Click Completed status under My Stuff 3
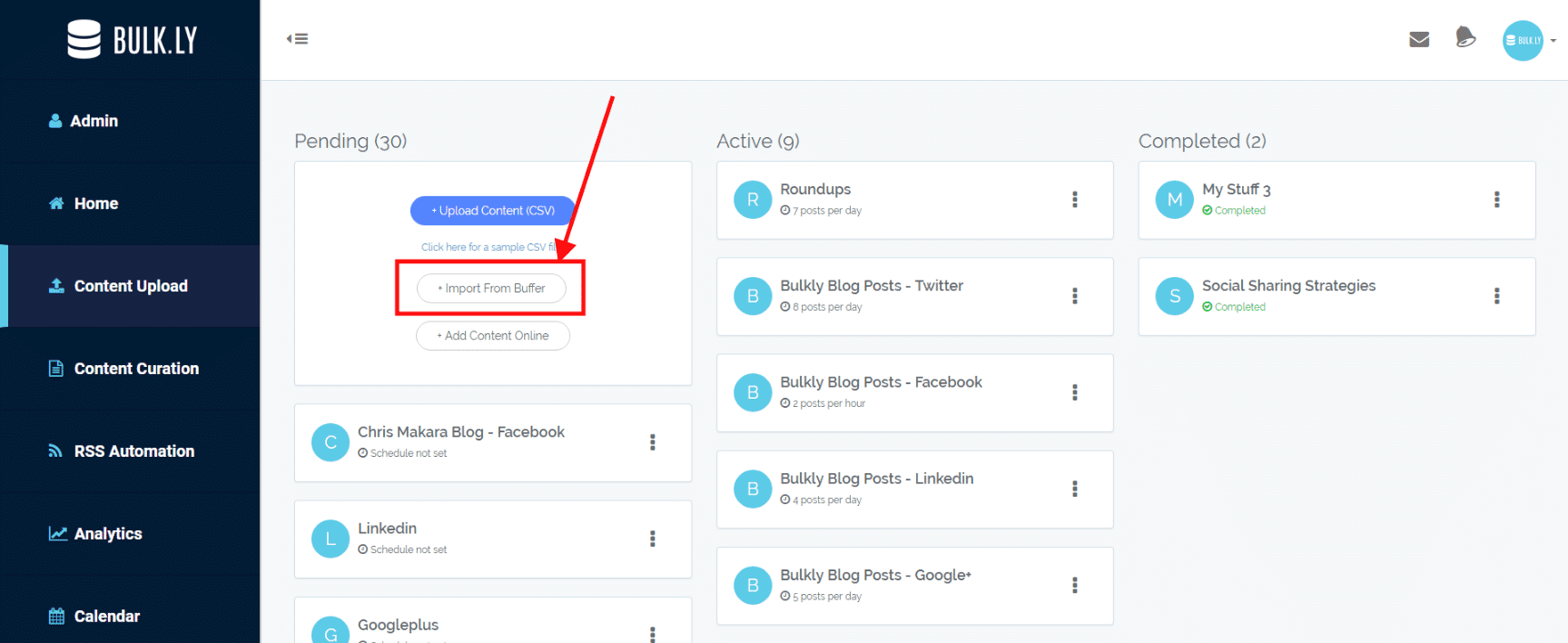This screenshot has height=643, width=1568. pyautogui.click(x=1234, y=211)
